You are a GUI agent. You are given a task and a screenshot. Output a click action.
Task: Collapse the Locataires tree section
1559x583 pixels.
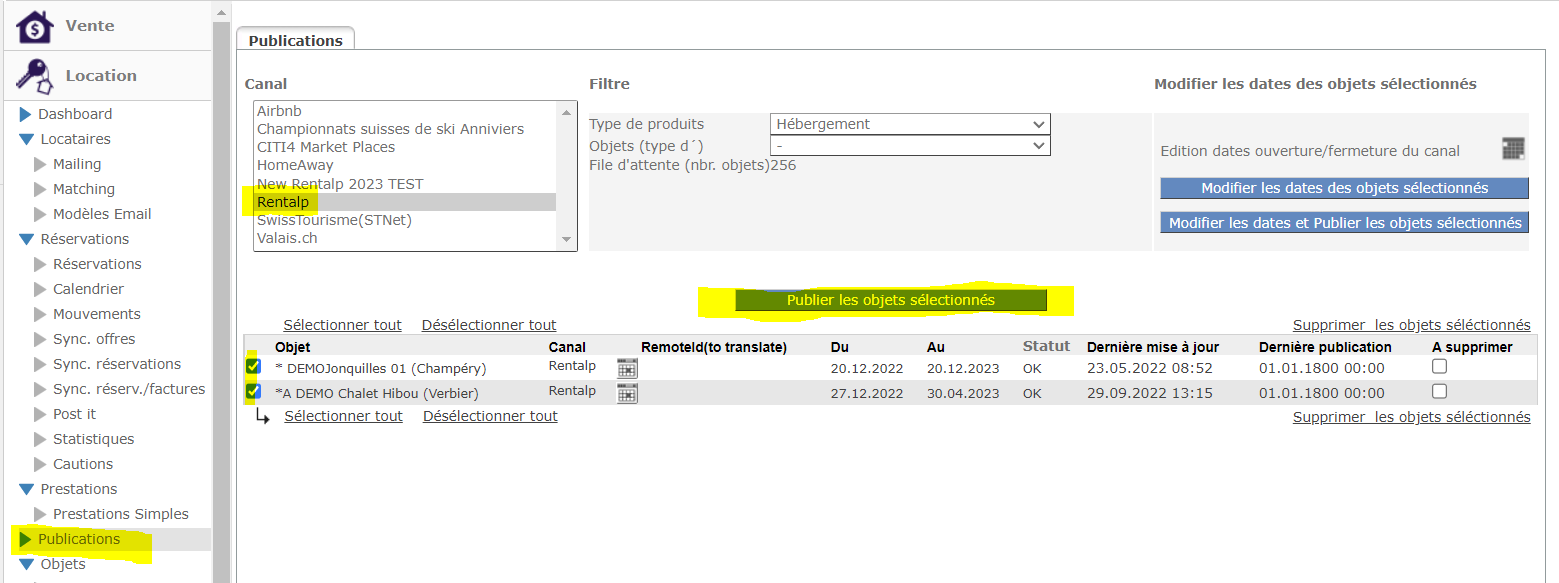click(26, 139)
